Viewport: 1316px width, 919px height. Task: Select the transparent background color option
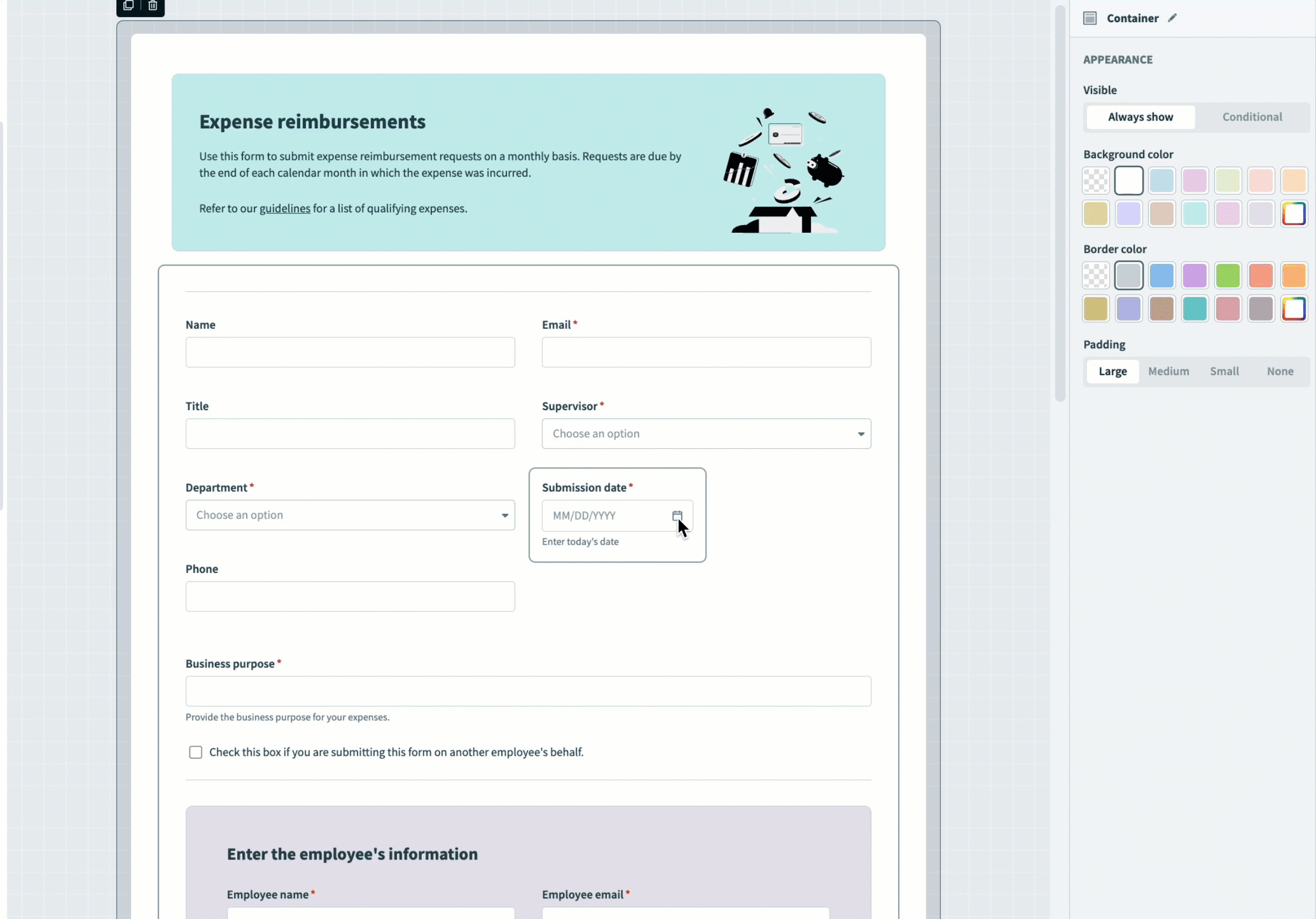1095,181
